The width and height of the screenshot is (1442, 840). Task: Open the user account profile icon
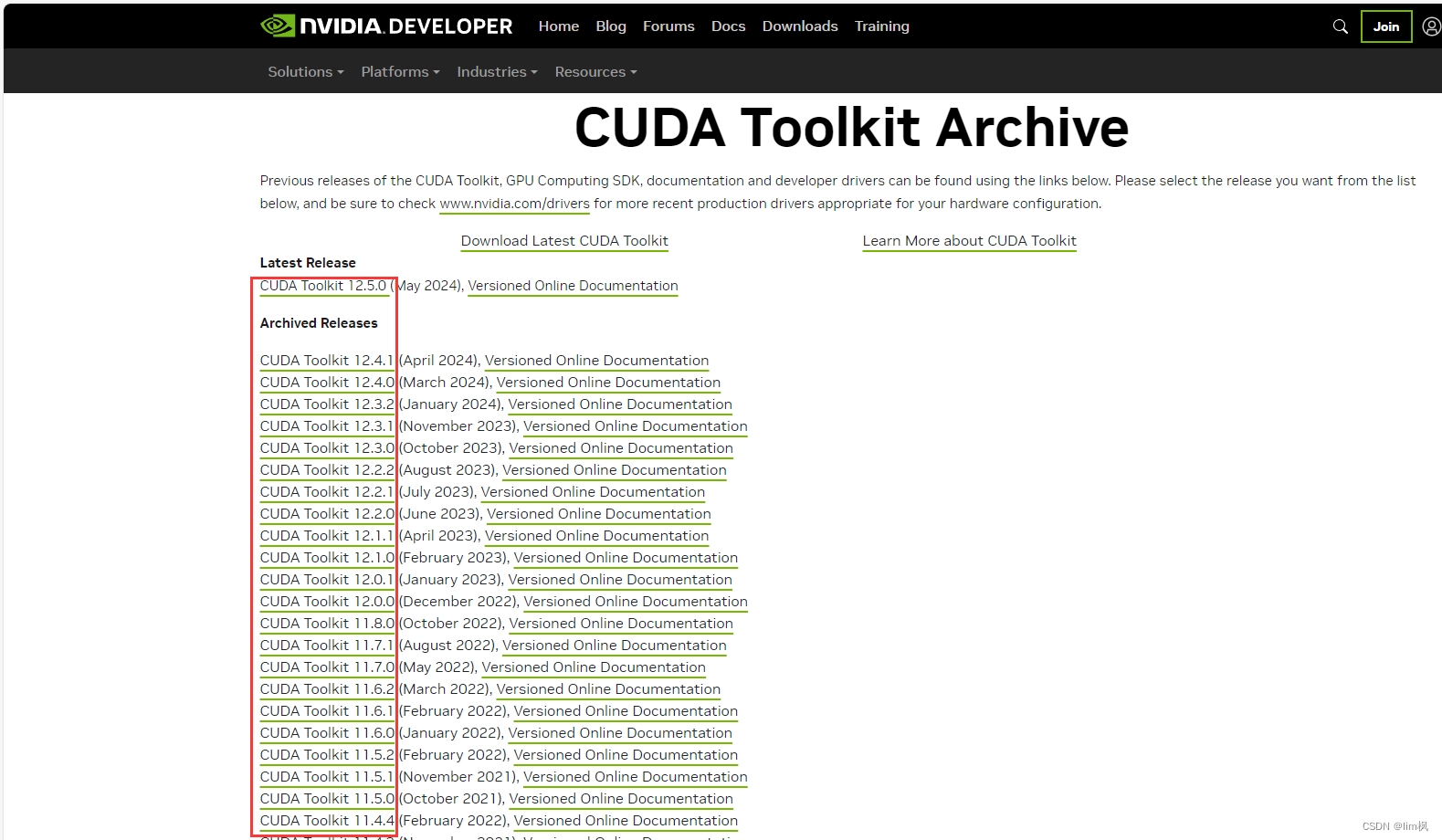[x=1431, y=26]
